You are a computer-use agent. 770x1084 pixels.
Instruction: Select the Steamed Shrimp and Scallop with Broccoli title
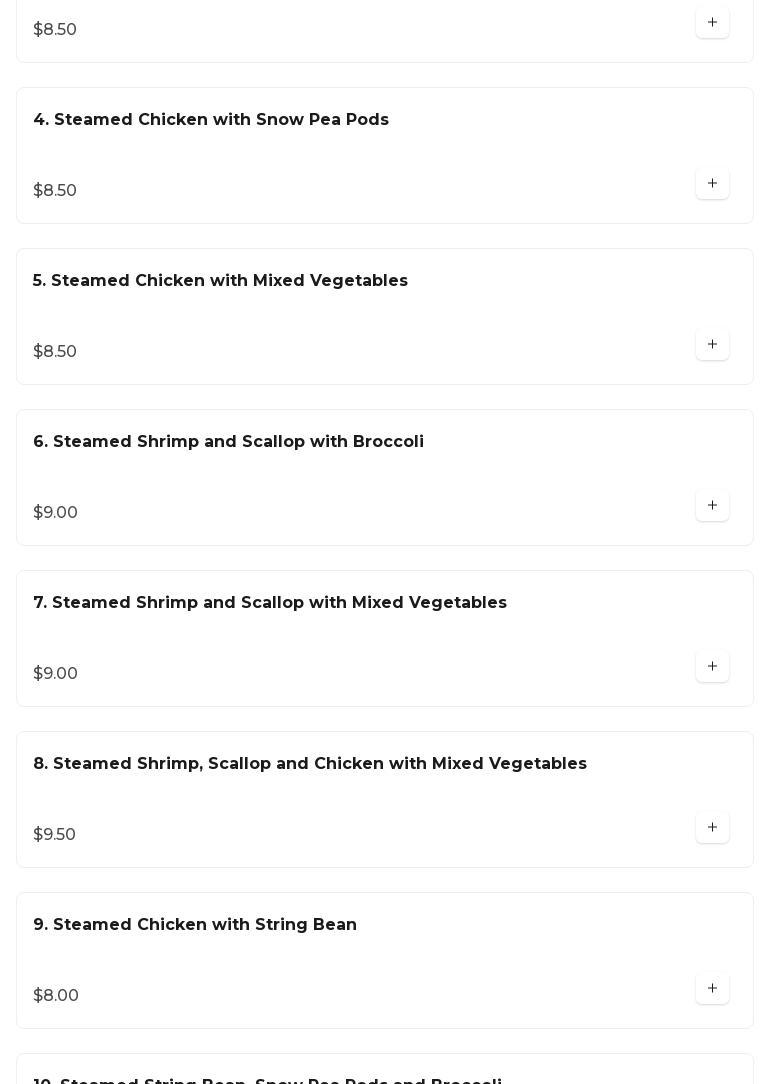(x=228, y=442)
